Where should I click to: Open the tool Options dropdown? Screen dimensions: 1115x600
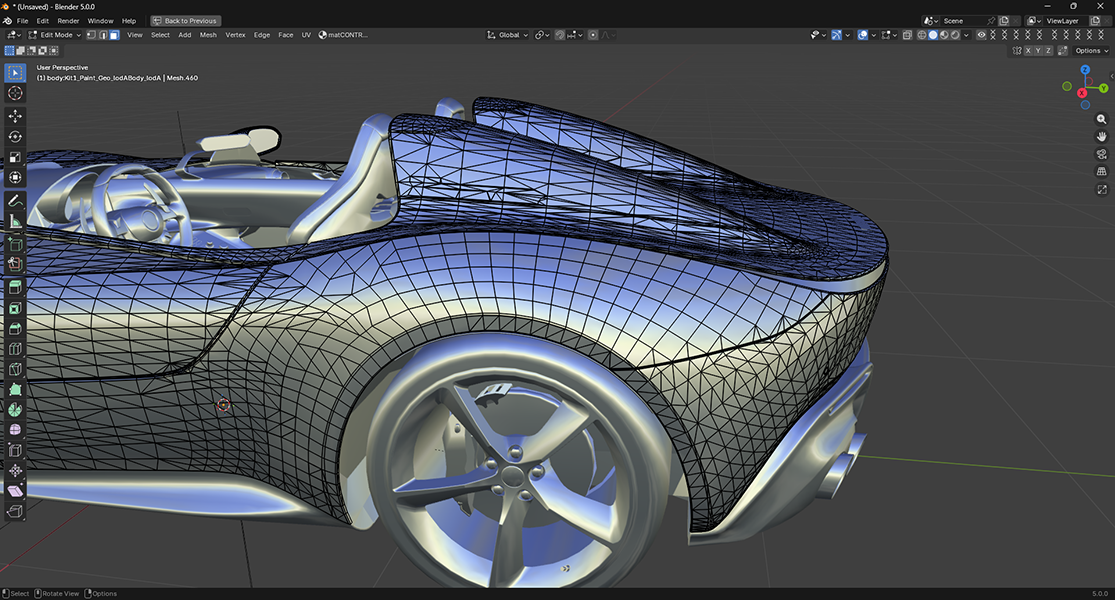click(1091, 50)
